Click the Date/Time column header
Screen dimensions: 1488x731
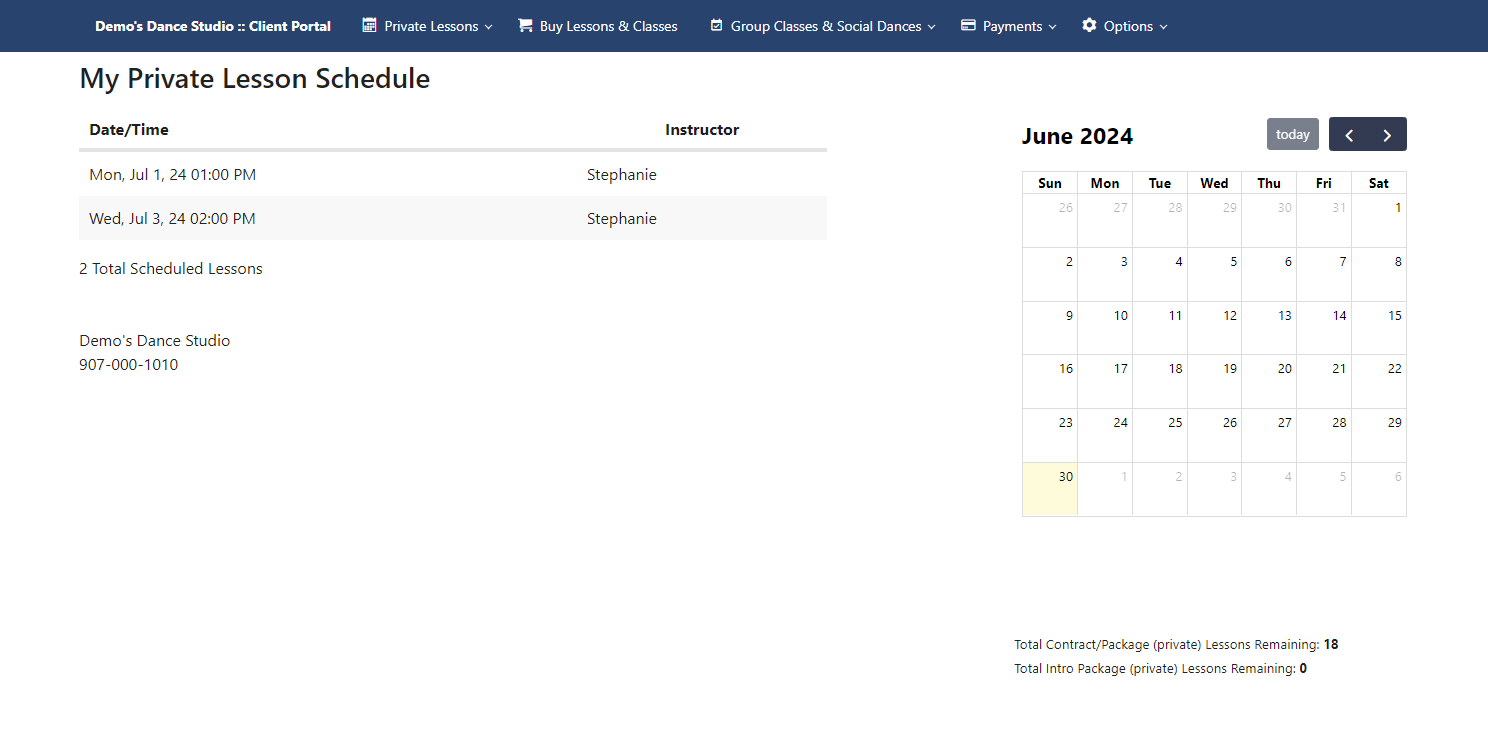pos(129,129)
